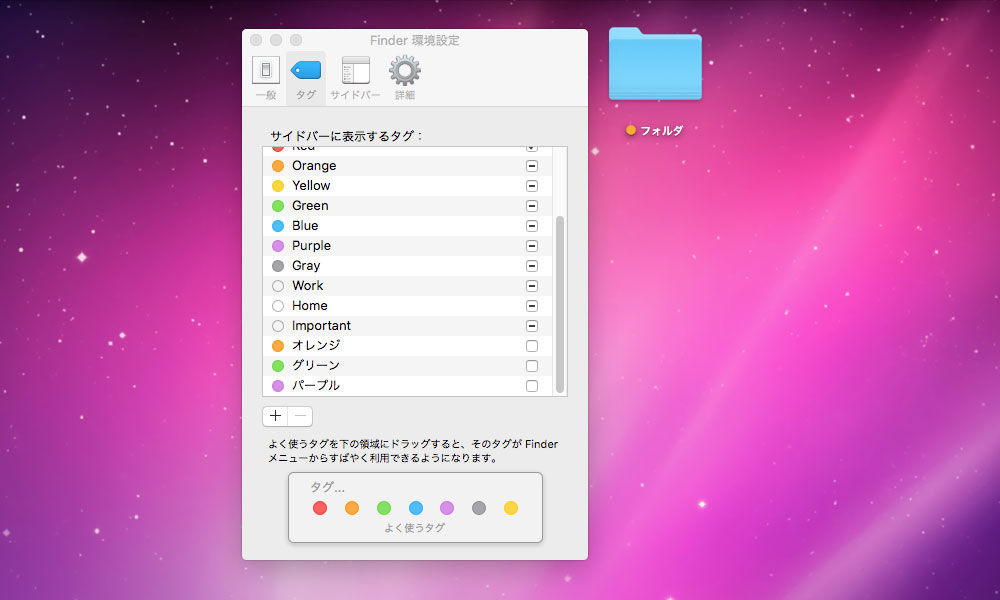Click the empty color circle beside Important
Image resolution: width=1000 pixels, height=600 pixels.
278,326
